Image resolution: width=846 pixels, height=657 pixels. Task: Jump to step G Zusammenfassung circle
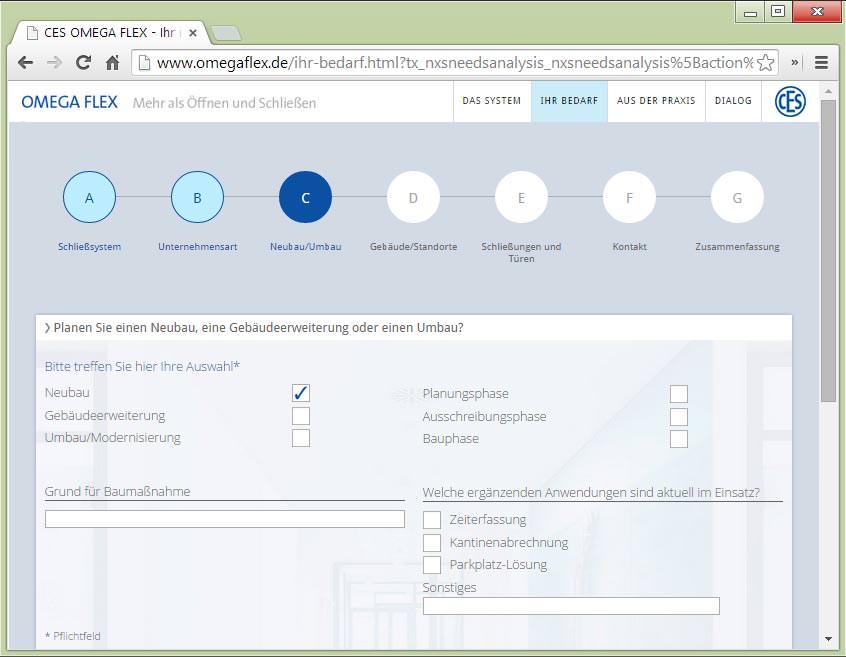click(737, 197)
